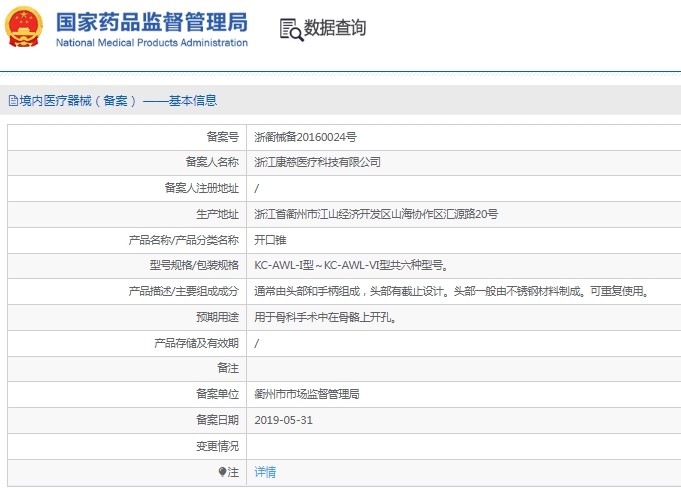The height and width of the screenshot is (492, 681).
Task: Click the 产品名称/产品分类名称 label
Action: pyautogui.click(x=184, y=240)
